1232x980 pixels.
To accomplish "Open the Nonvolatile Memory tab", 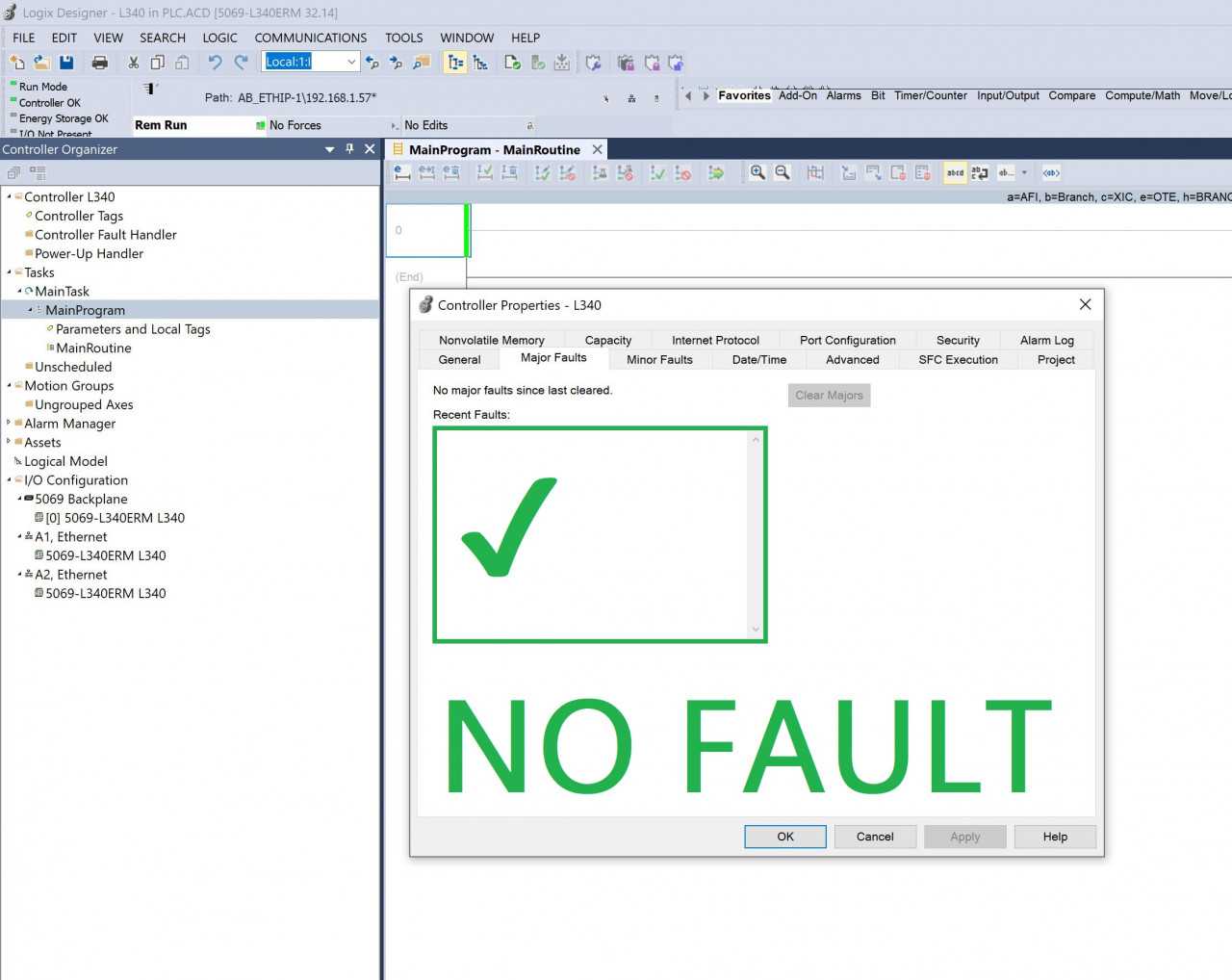I will click(x=492, y=340).
